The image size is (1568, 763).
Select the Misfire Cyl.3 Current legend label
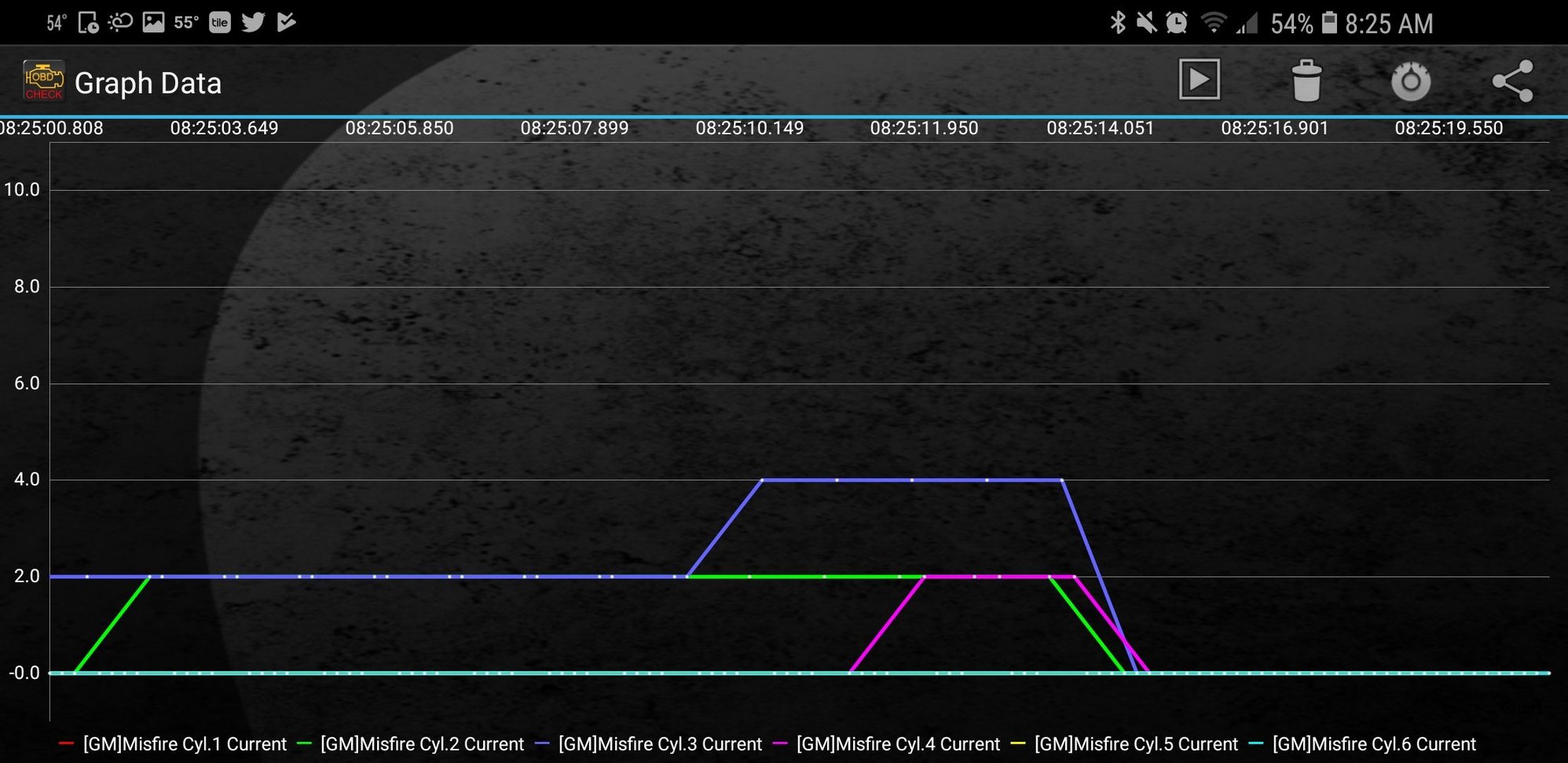click(x=660, y=743)
